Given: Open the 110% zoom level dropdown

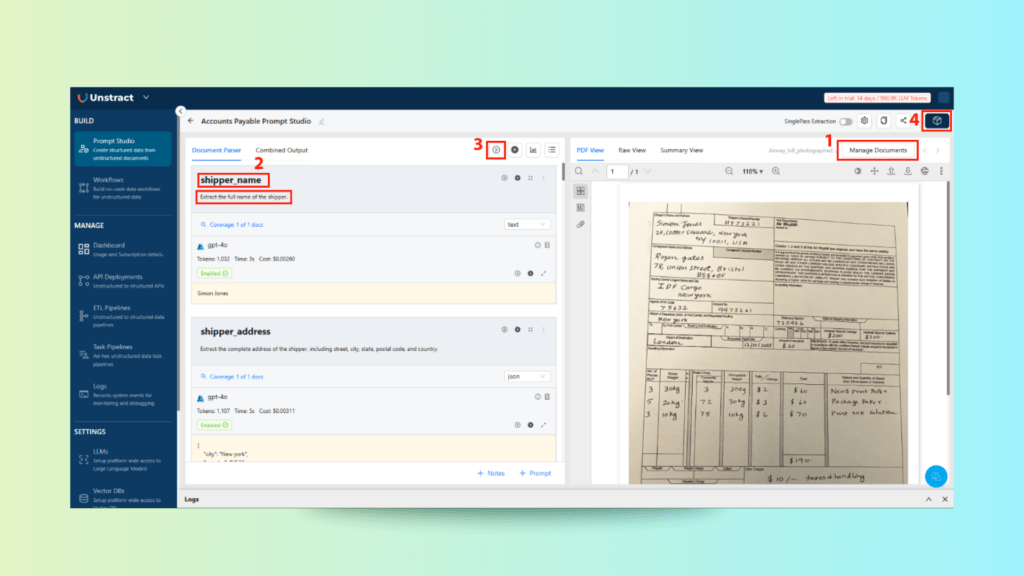Looking at the screenshot, I should coord(754,171).
